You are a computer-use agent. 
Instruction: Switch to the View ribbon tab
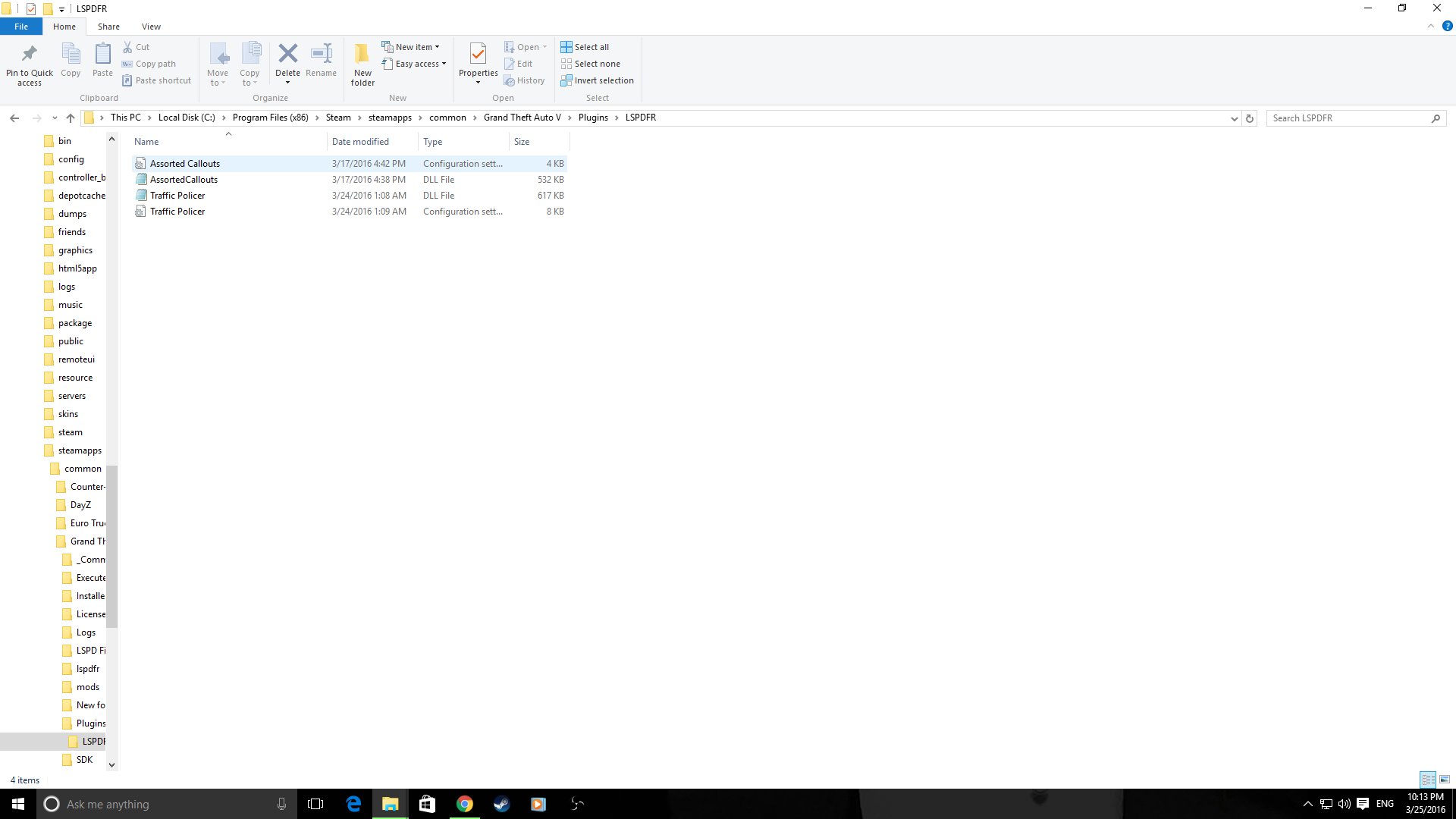[151, 27]
